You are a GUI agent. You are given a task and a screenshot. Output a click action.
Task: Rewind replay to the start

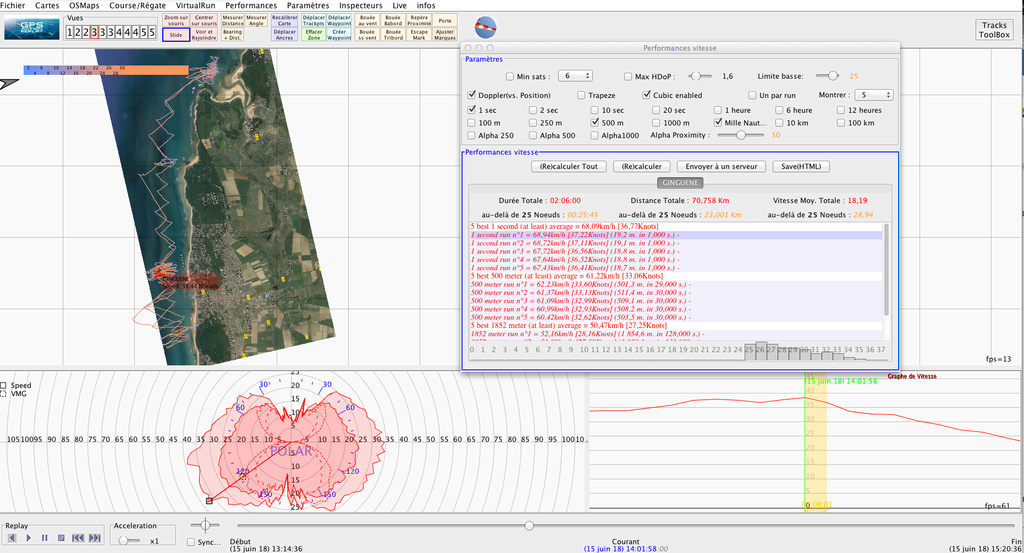tap(78, 538)
